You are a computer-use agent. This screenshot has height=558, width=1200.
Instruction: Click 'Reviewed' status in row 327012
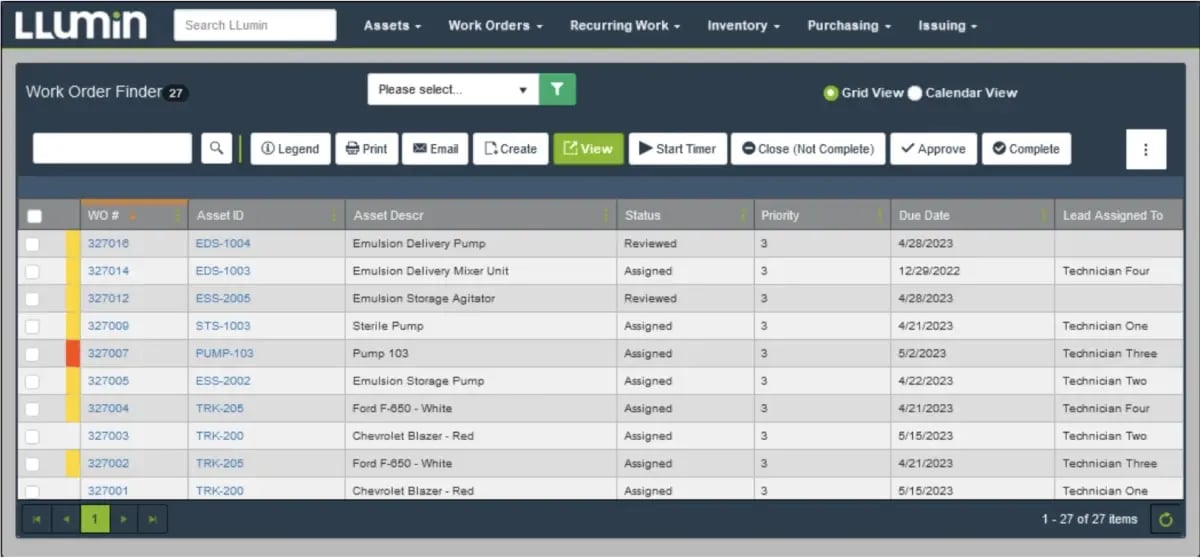[650, 298]
